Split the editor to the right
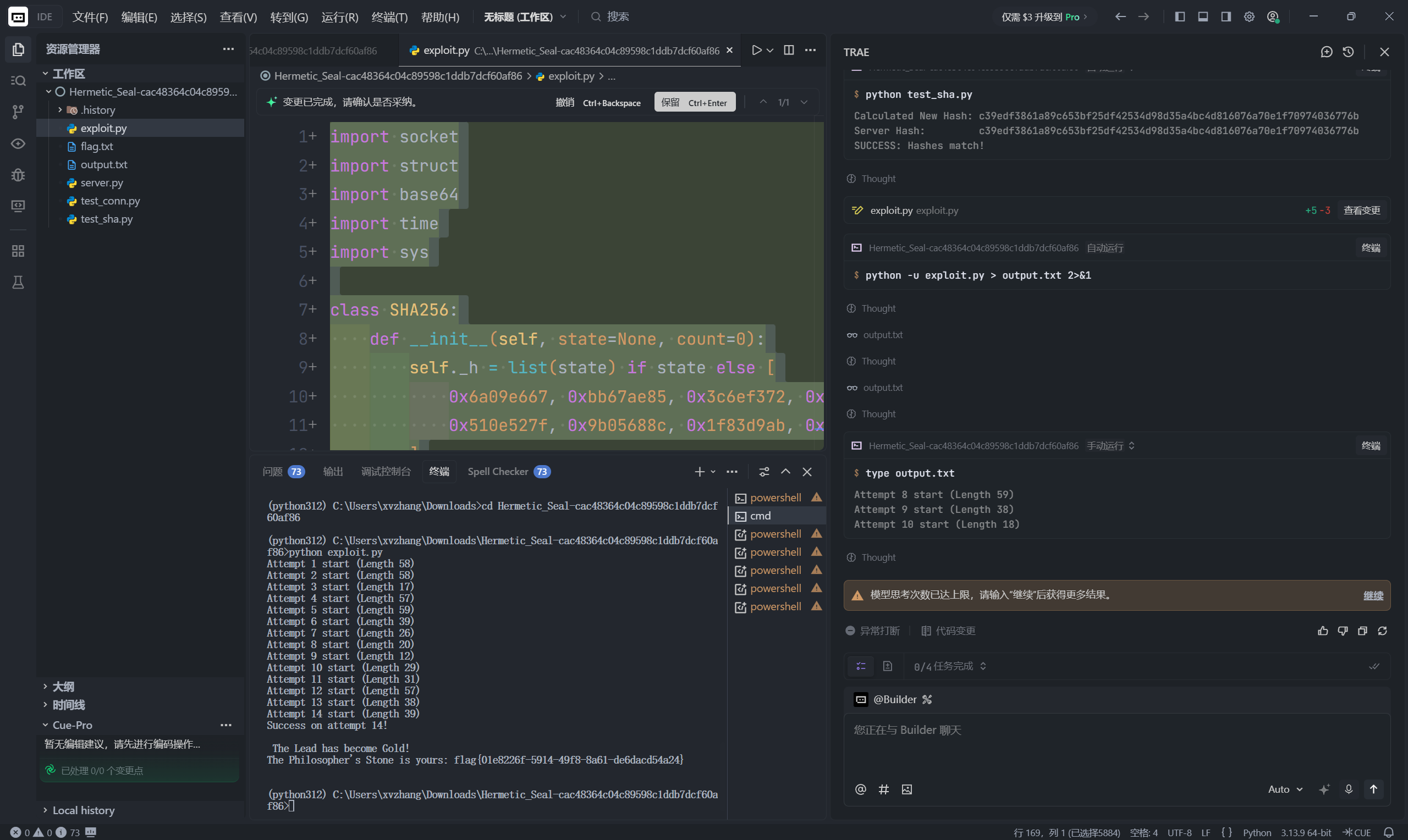This screenshot has width=1408, height=840. coord(789,51)
